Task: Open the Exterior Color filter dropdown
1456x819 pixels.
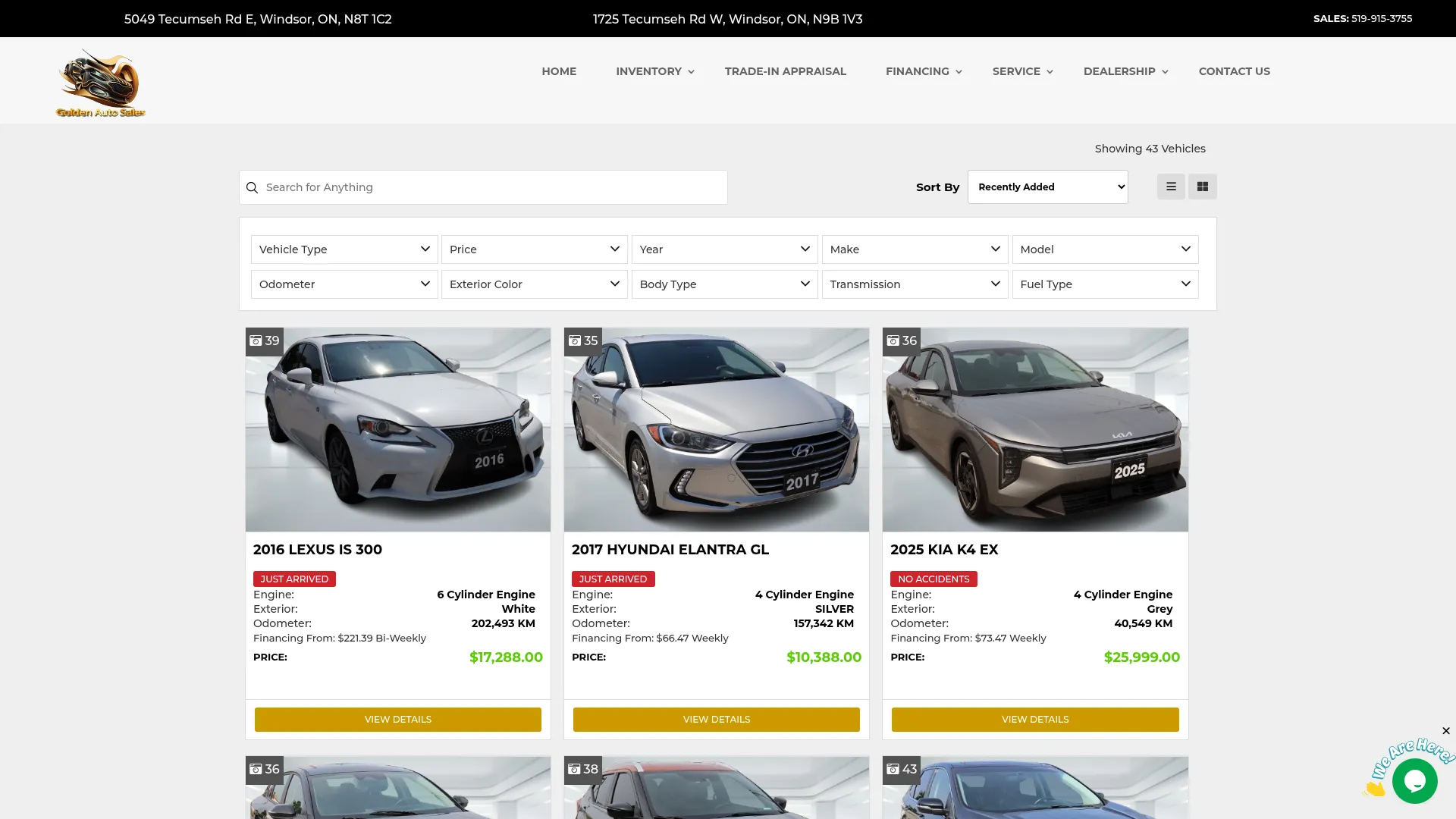Action: tap(535, 284)
